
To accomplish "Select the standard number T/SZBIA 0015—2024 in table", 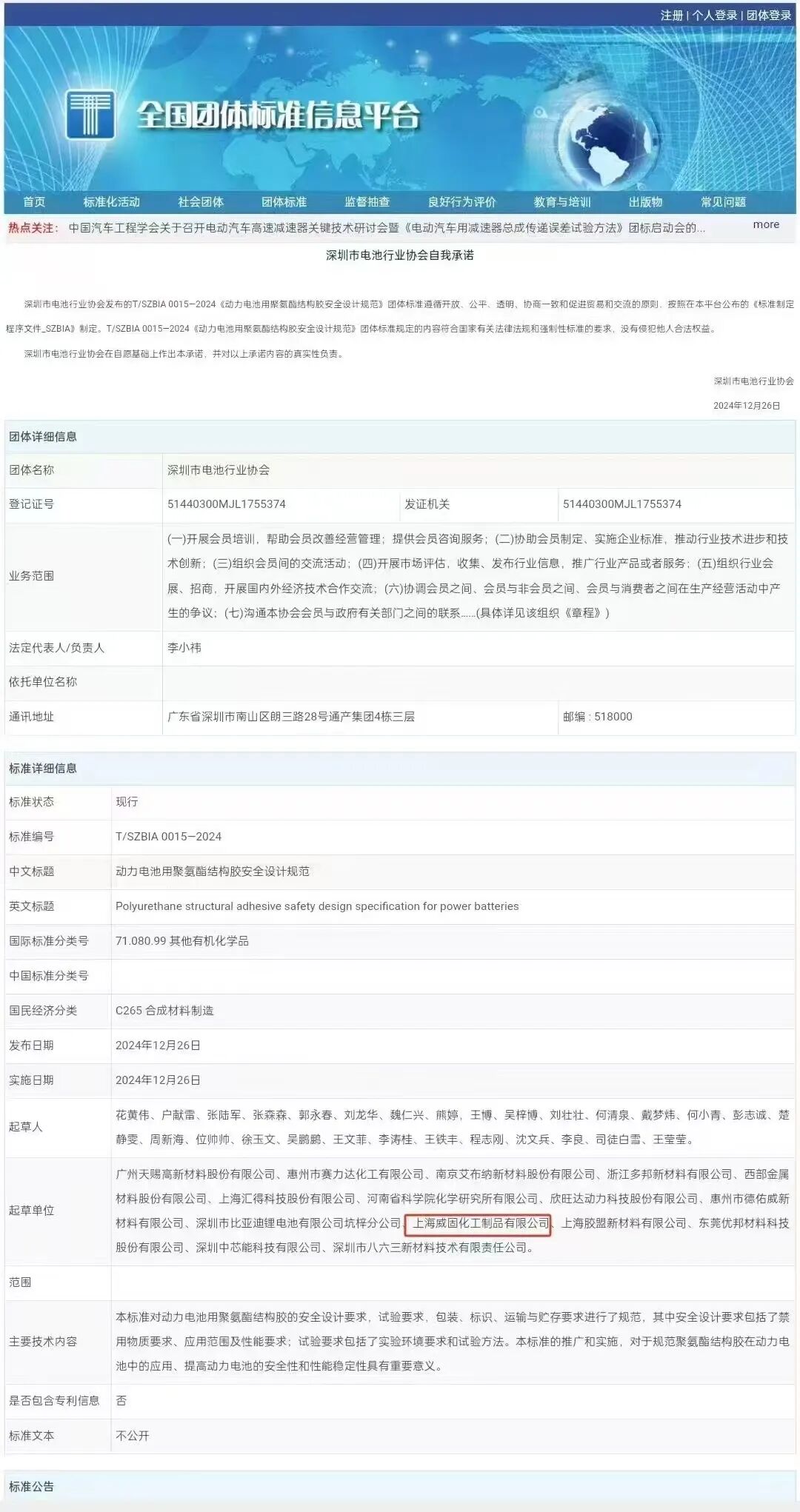I will coord(169,837).
